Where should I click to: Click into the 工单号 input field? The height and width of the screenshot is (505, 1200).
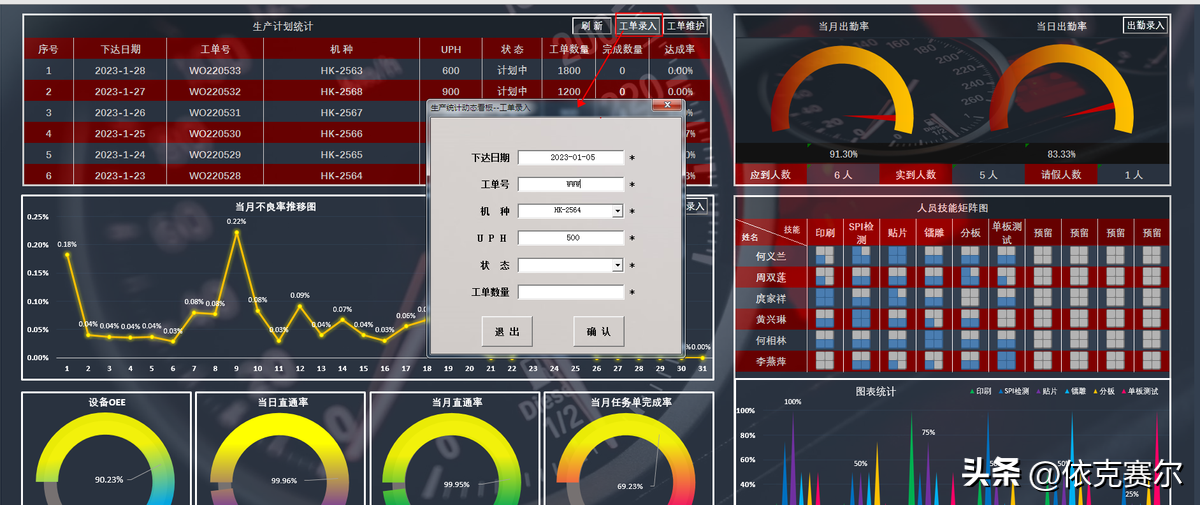(x=571, y=184)
